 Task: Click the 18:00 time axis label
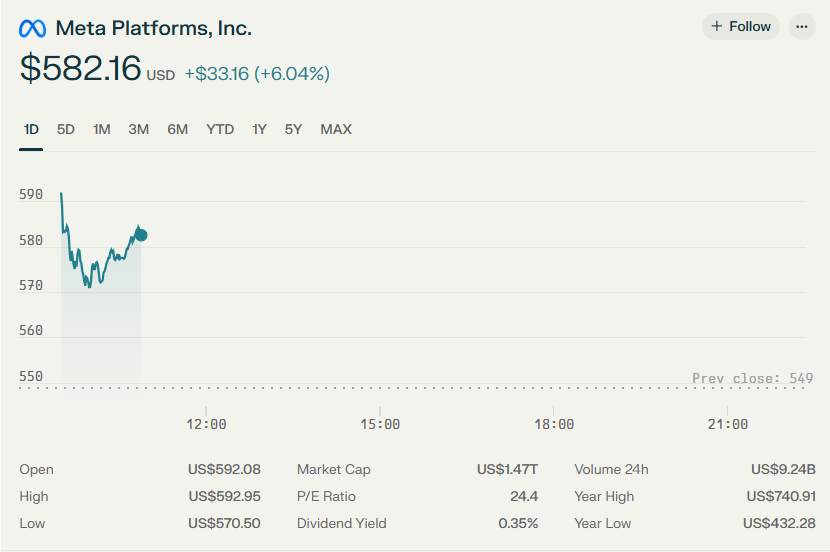point(554,424)
